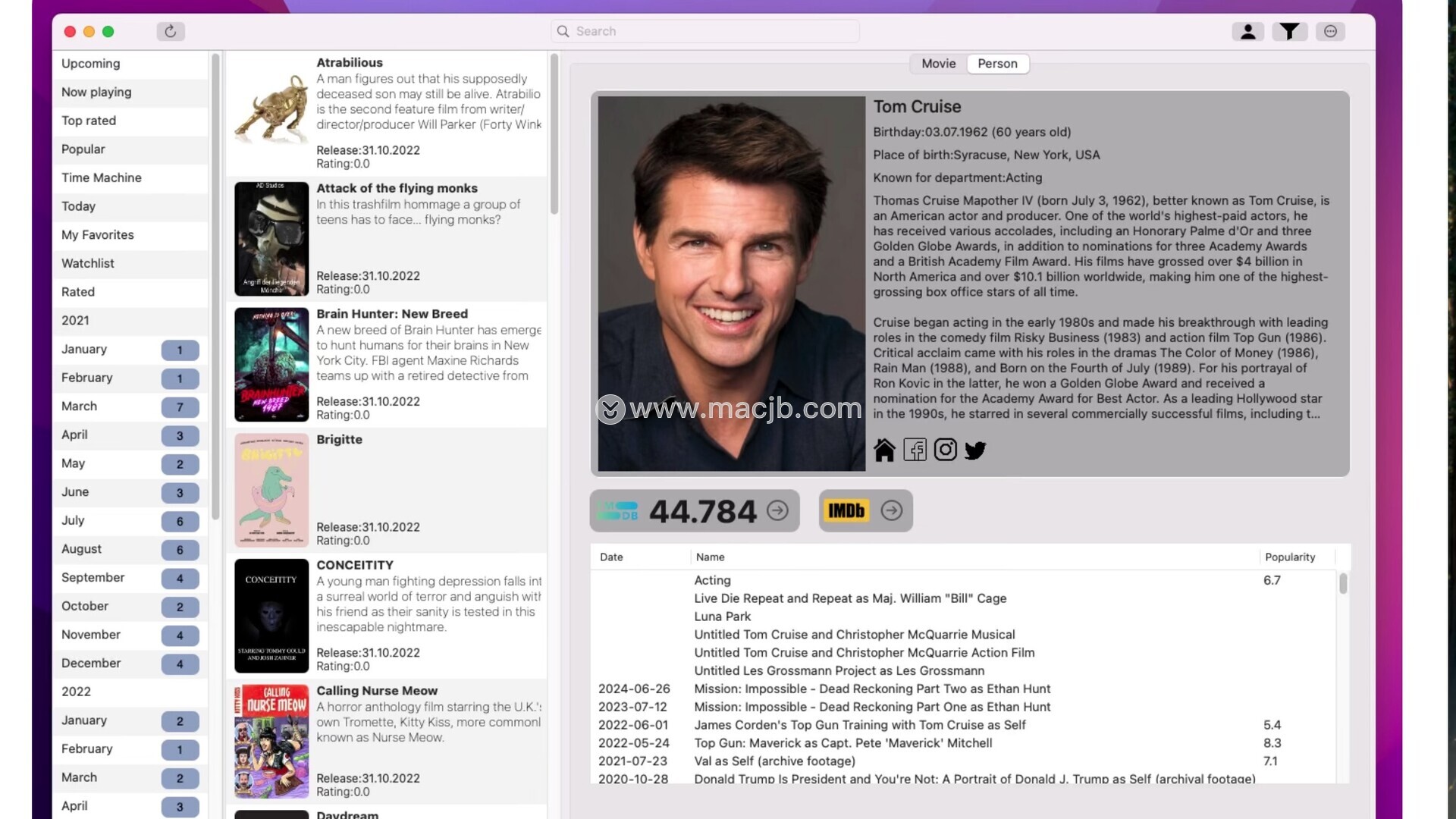Viewport: 1456px width, 819px height.
Task: Open Time Machine in sidebar
Action: [130, 177]
